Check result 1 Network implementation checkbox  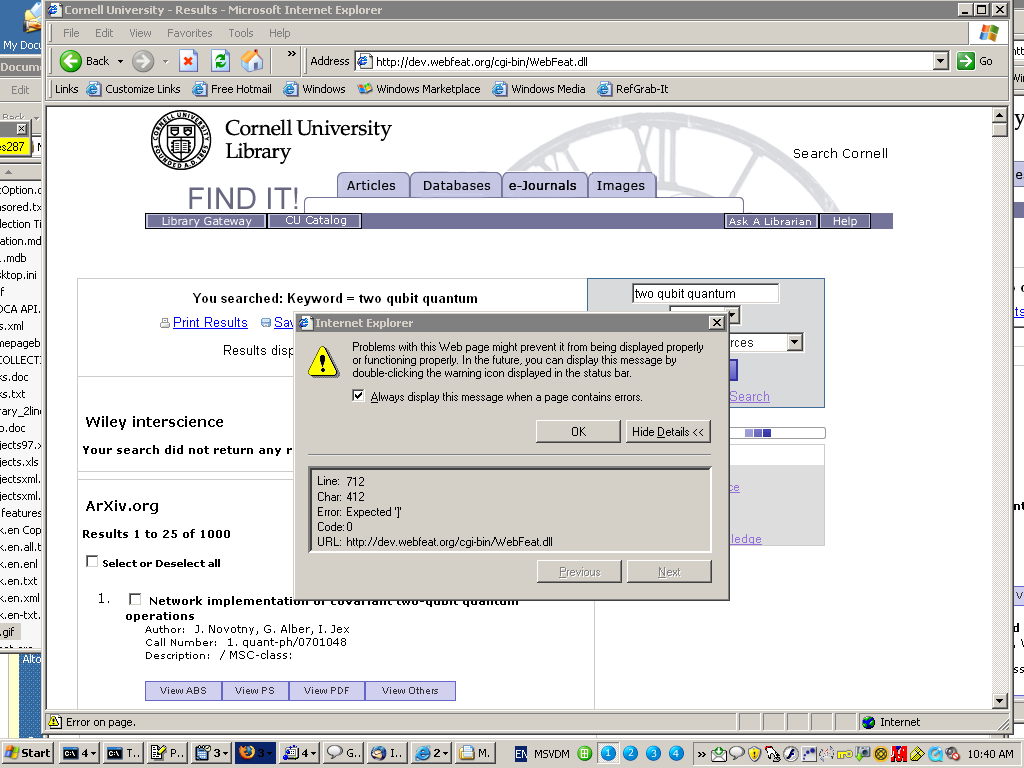[135, 599]
